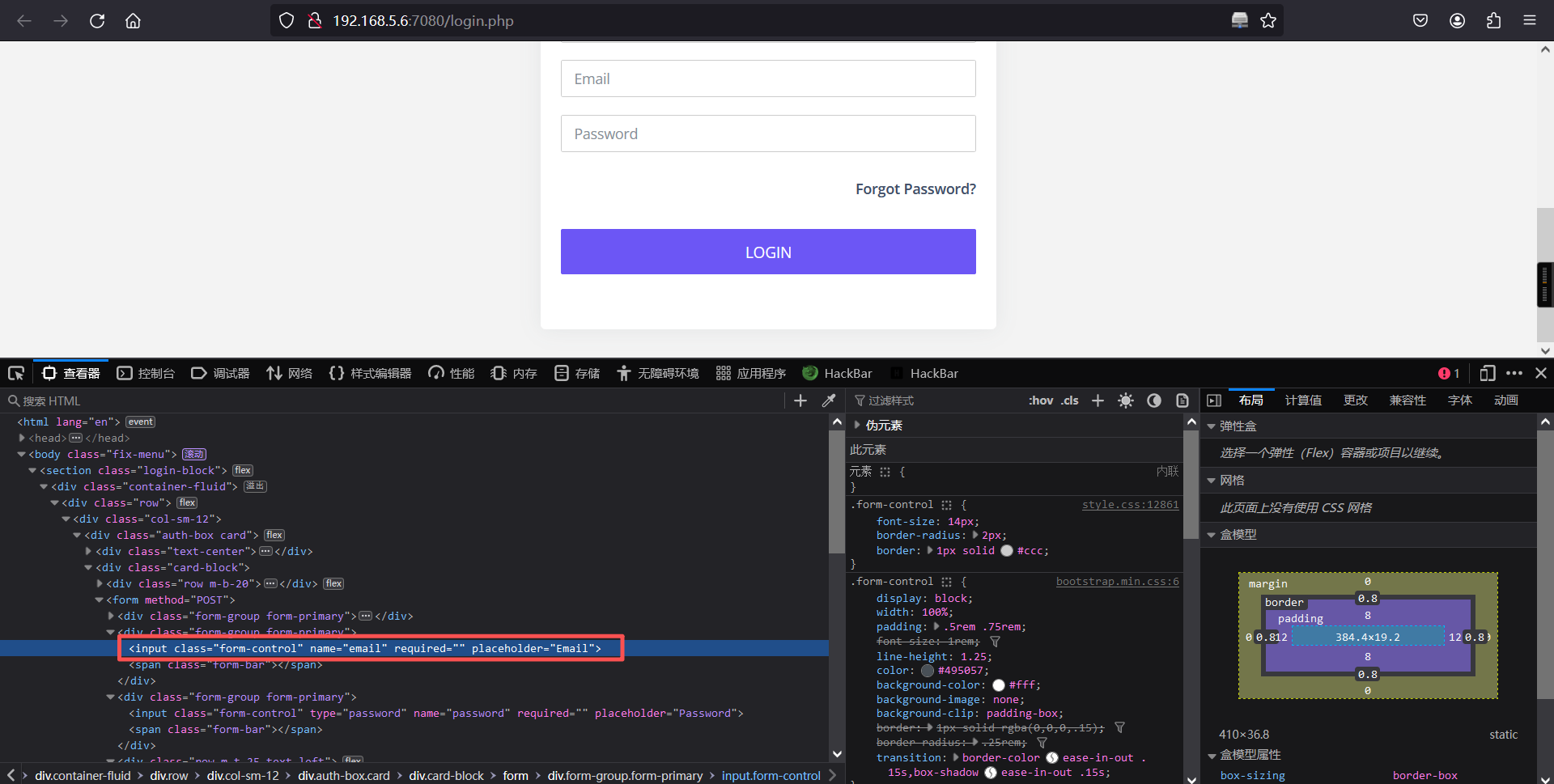Image resolution: width=1554 pixels, height=784 pixels.
Task: Activate the element picker tool in DevTools
Action: [16, 373]
